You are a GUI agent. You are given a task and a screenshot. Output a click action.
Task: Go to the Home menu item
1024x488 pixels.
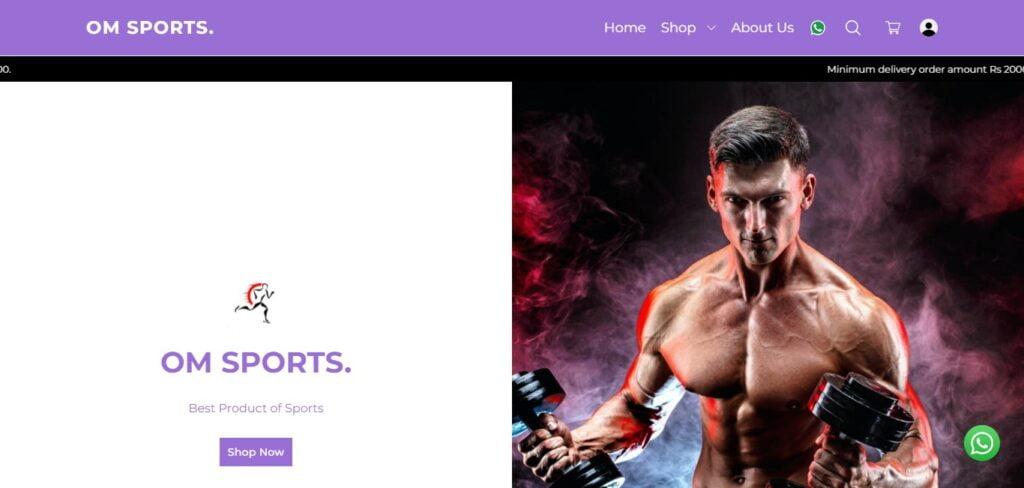624,27
